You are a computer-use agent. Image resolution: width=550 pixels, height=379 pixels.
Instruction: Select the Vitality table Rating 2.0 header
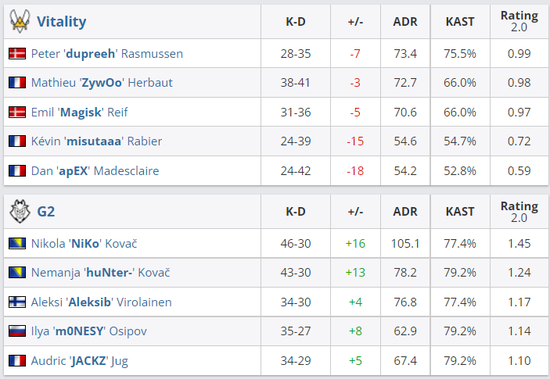tap(519, 21)
